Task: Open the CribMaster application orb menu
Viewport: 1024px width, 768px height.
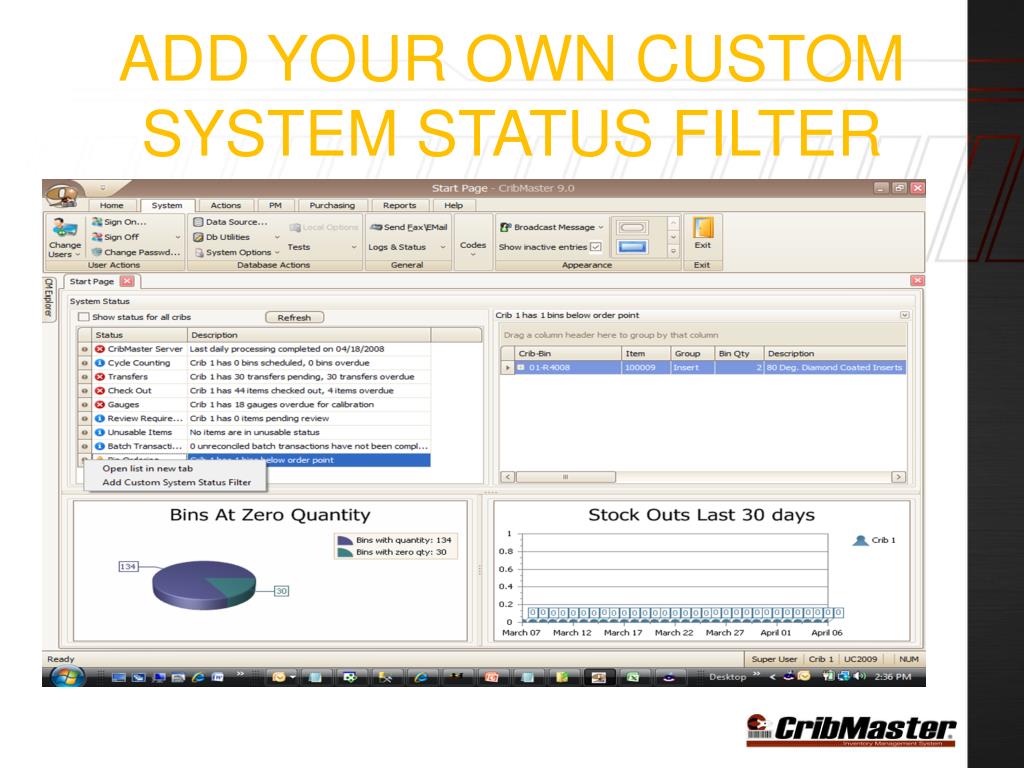Action: 62,195
